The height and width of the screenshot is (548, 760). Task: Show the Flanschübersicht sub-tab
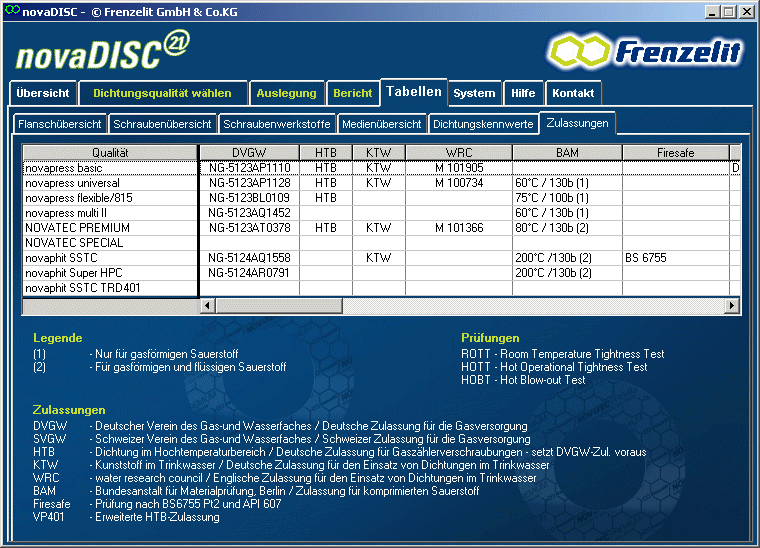pyautogui.click(x=60, y=124)
